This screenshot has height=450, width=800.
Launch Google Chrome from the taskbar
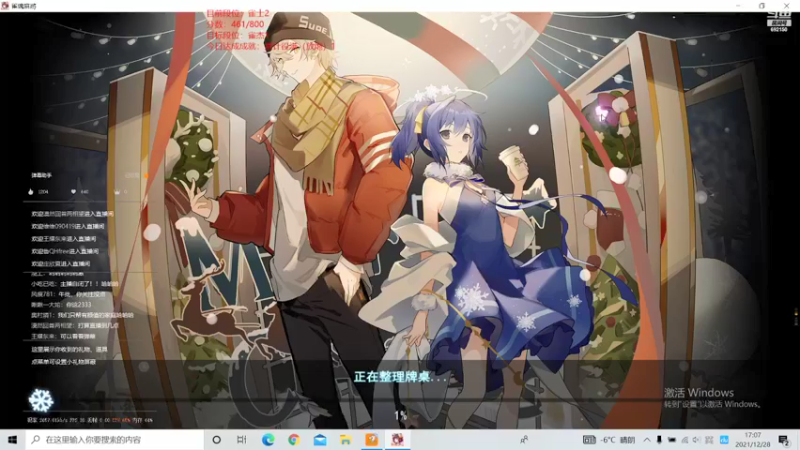pyautogui.click(x=294, y=439)
